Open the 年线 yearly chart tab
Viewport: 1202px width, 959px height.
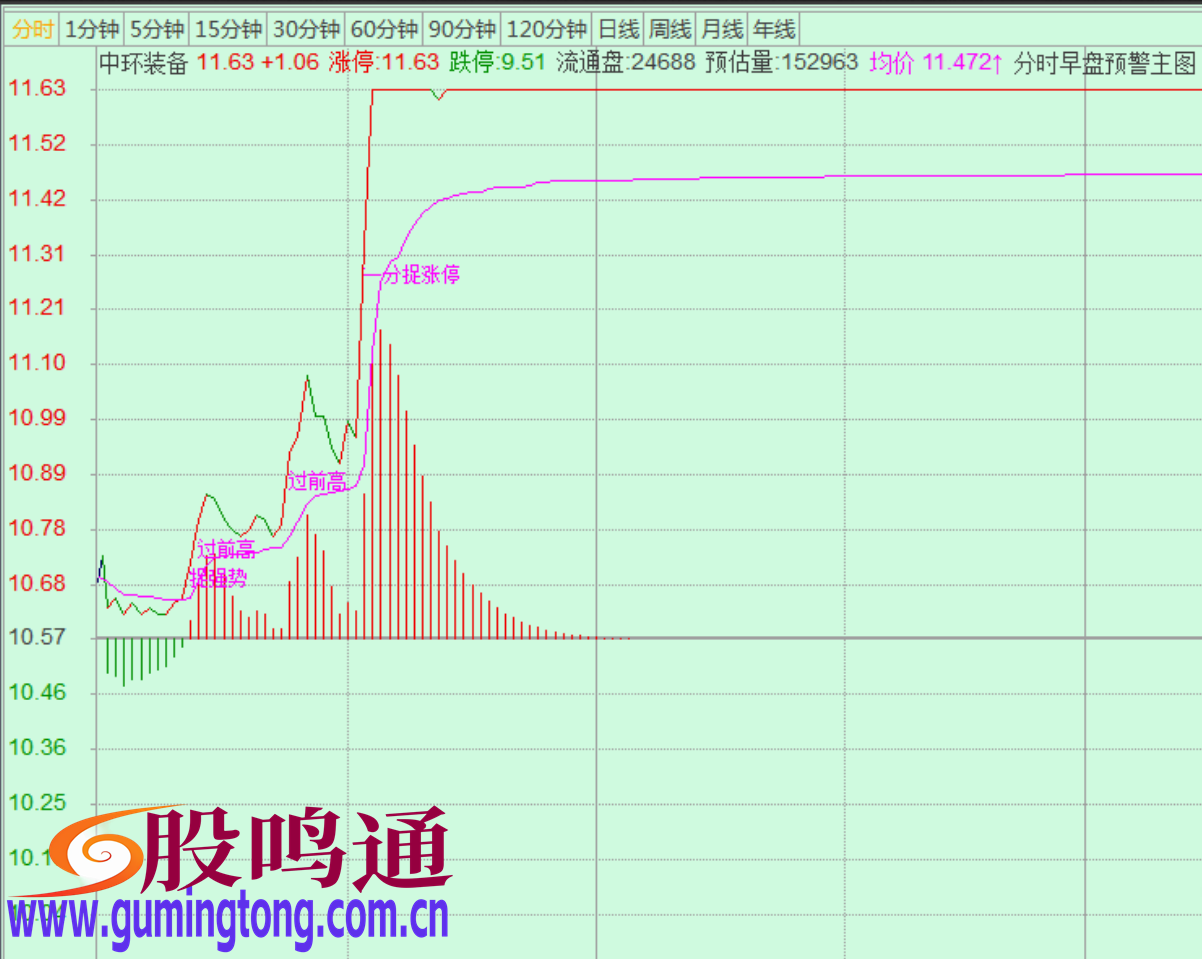click(772, 29)
